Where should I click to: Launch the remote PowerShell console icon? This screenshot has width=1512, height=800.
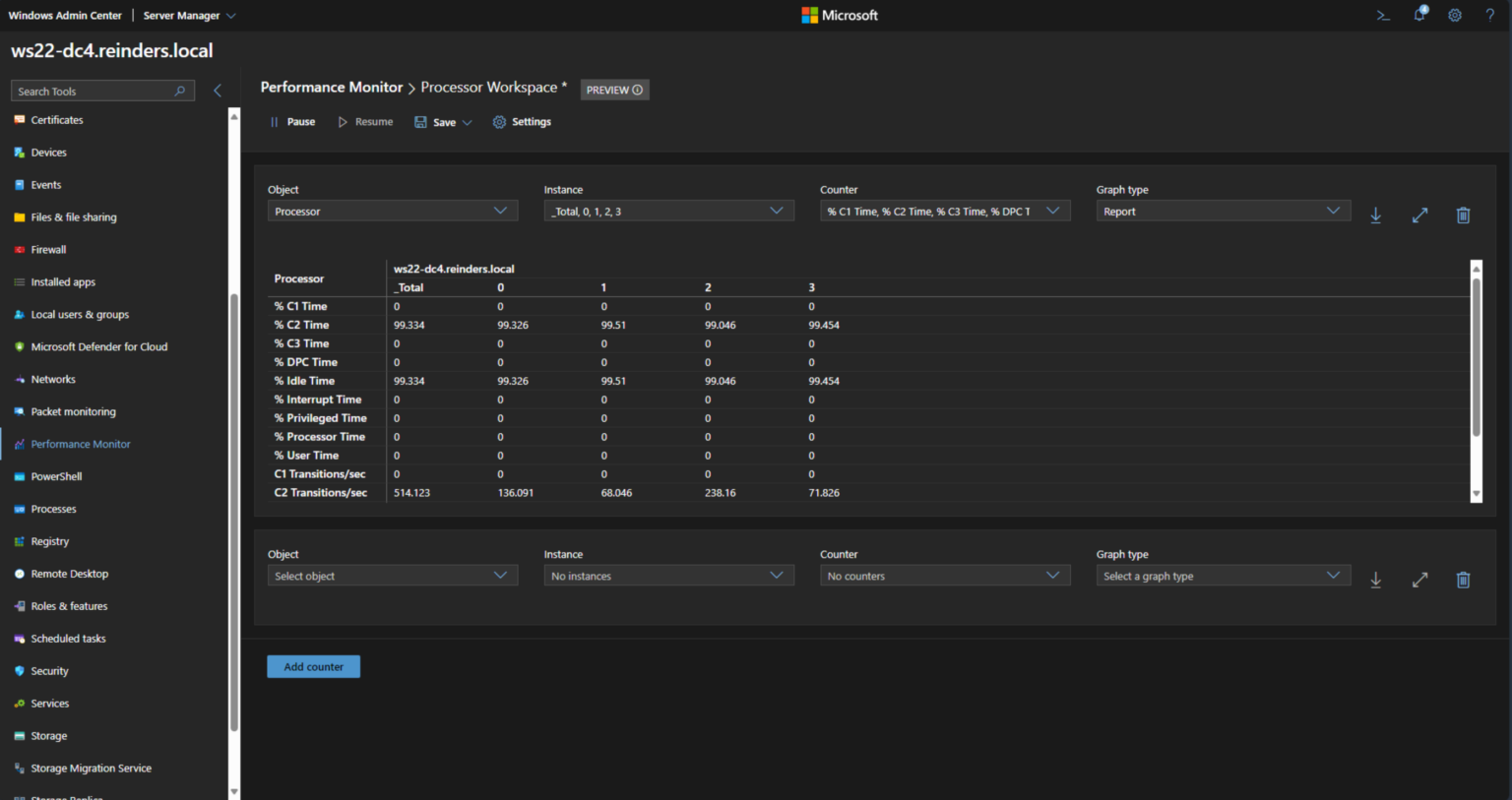point(1383,15)
